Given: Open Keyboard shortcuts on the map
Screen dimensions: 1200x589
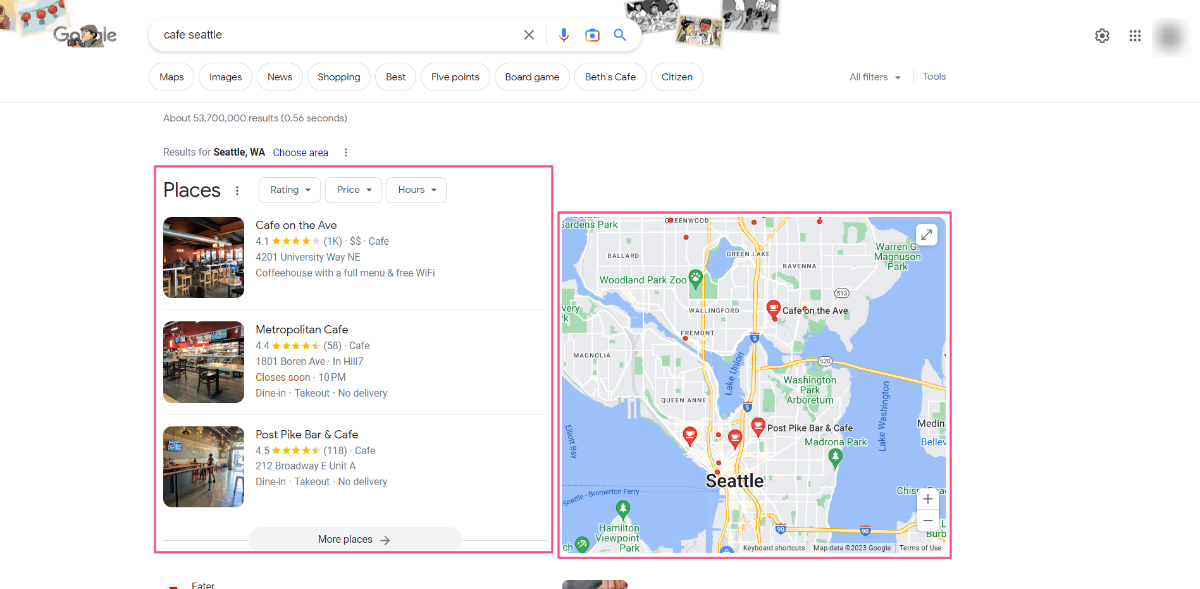Looking at the screenshot, I should [774, 548].
